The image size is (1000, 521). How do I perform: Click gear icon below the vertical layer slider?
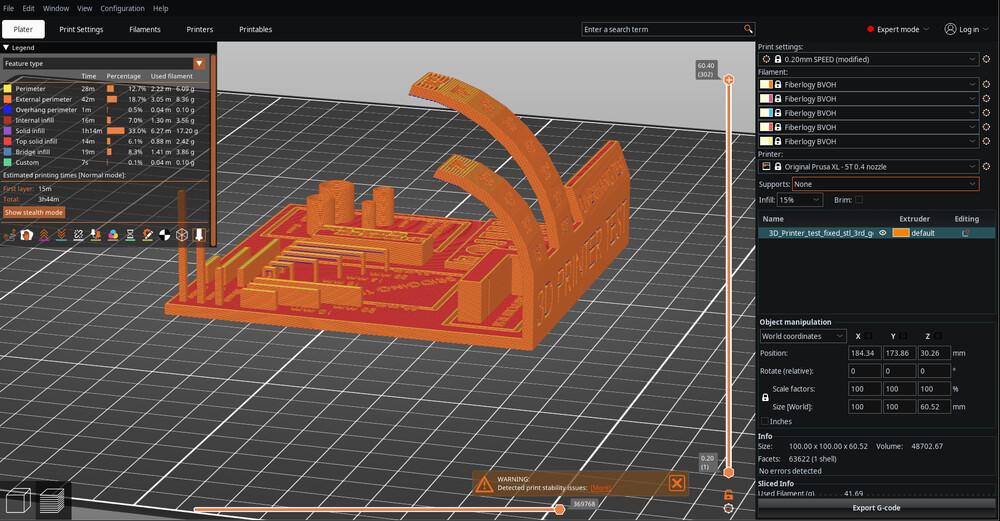728,508
